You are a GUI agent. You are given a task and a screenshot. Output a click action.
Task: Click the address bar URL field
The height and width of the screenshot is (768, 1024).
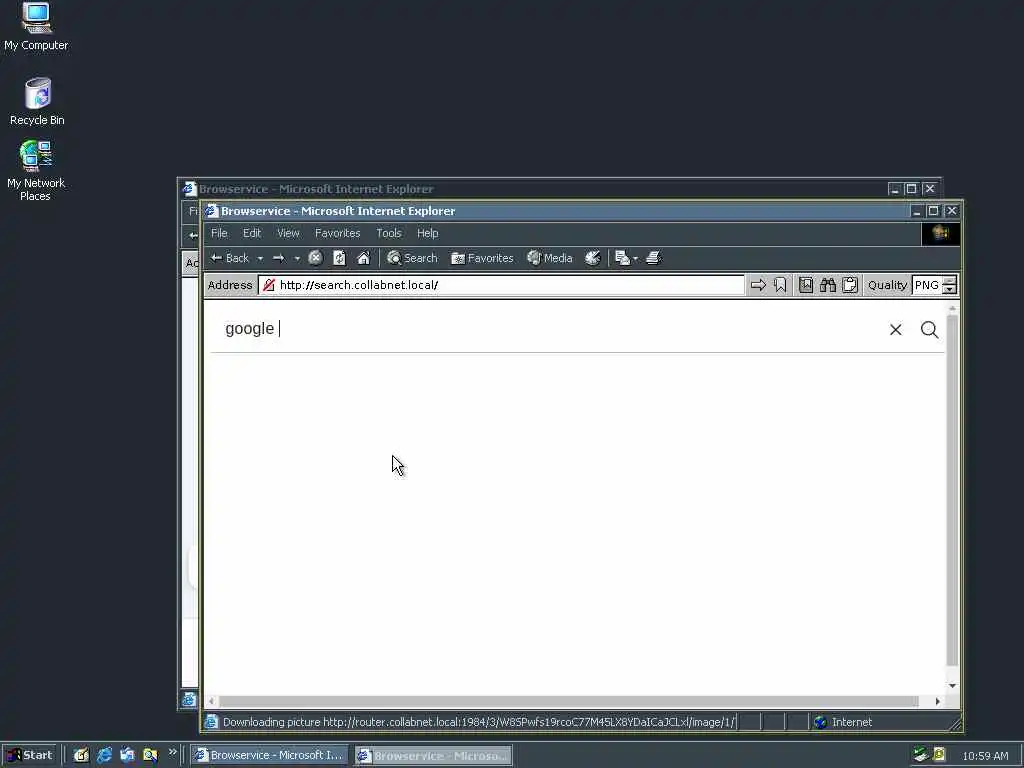pyautogui.click(x=501, y=285)
